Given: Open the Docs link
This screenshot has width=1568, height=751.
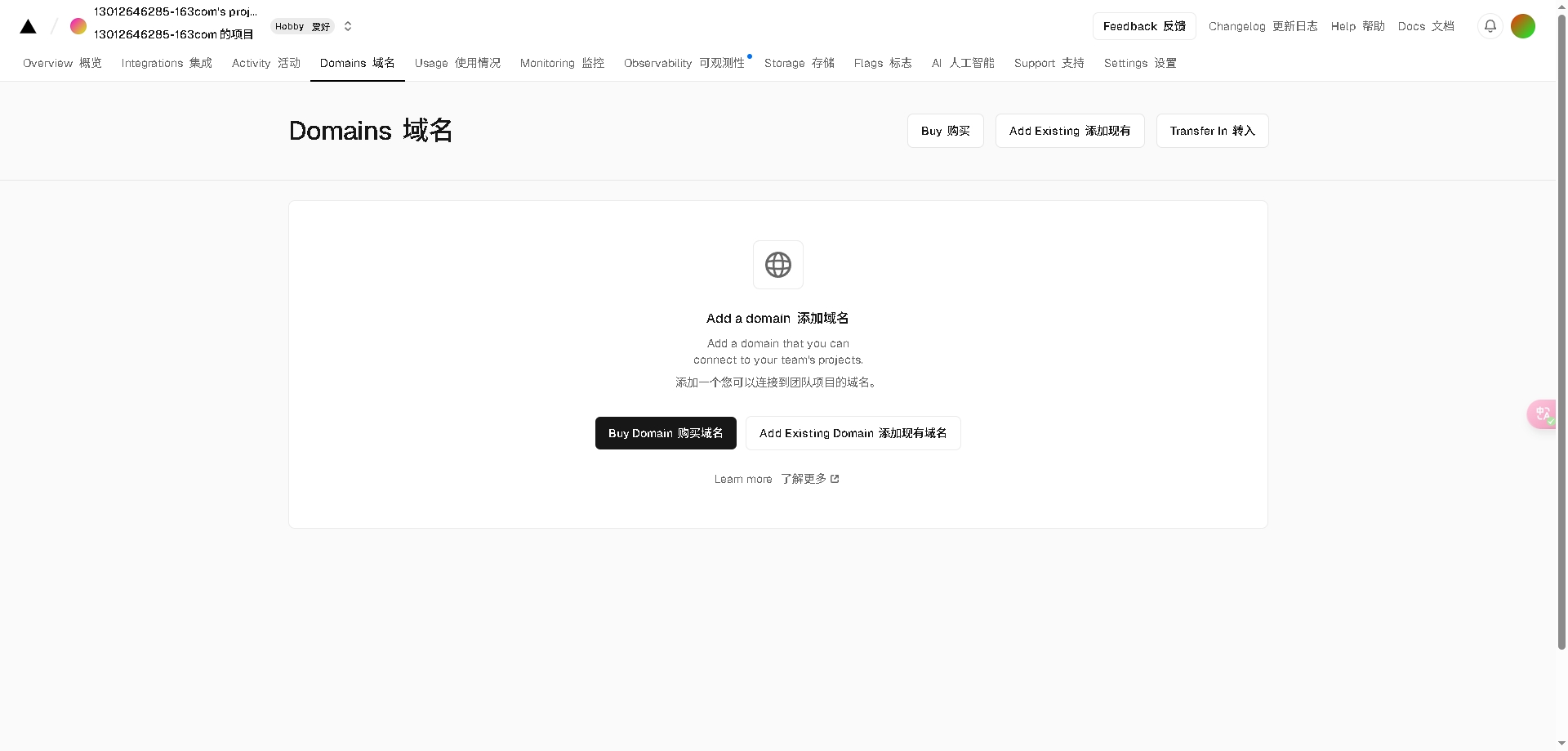Looking at the screenshot, I should tap(1426, 26).
